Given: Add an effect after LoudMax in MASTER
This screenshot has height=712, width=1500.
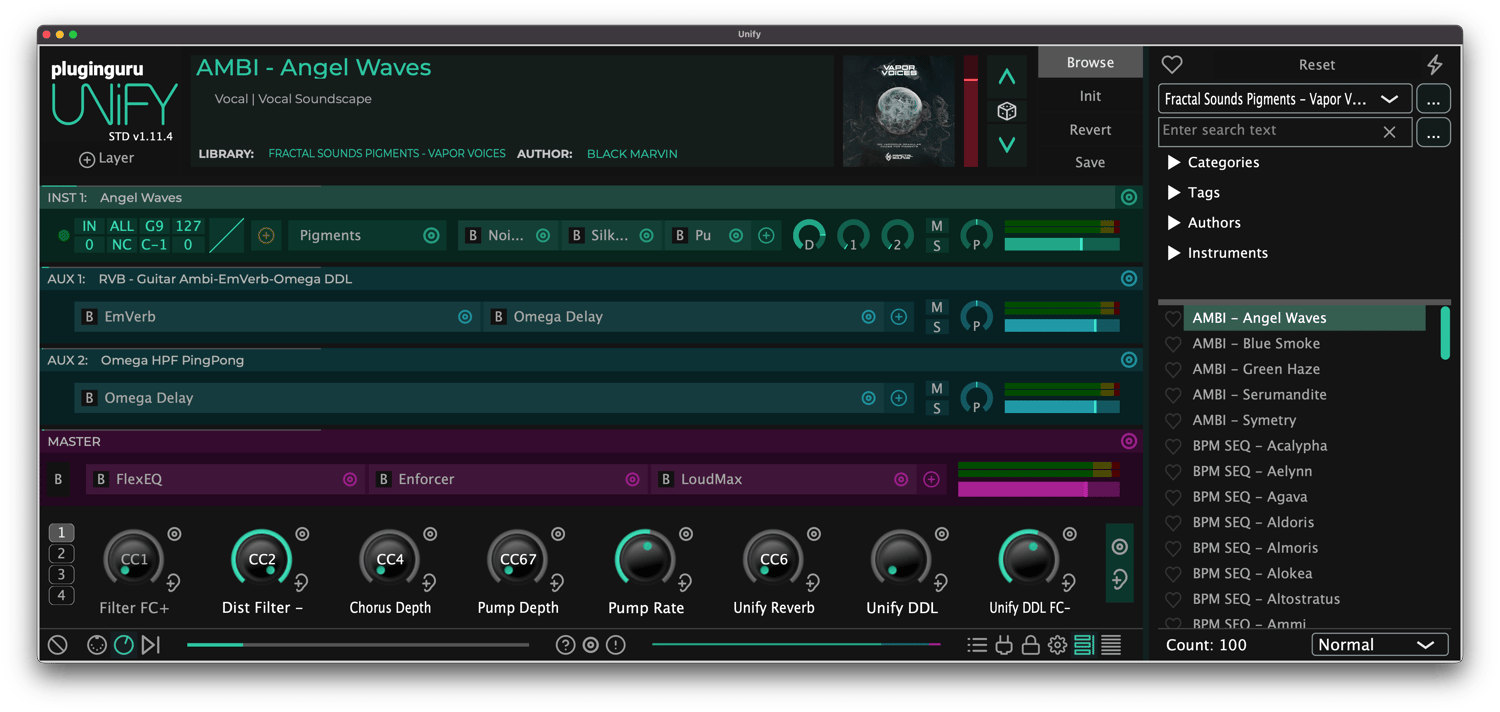Looking at the screenshot, I should point(931,480).
